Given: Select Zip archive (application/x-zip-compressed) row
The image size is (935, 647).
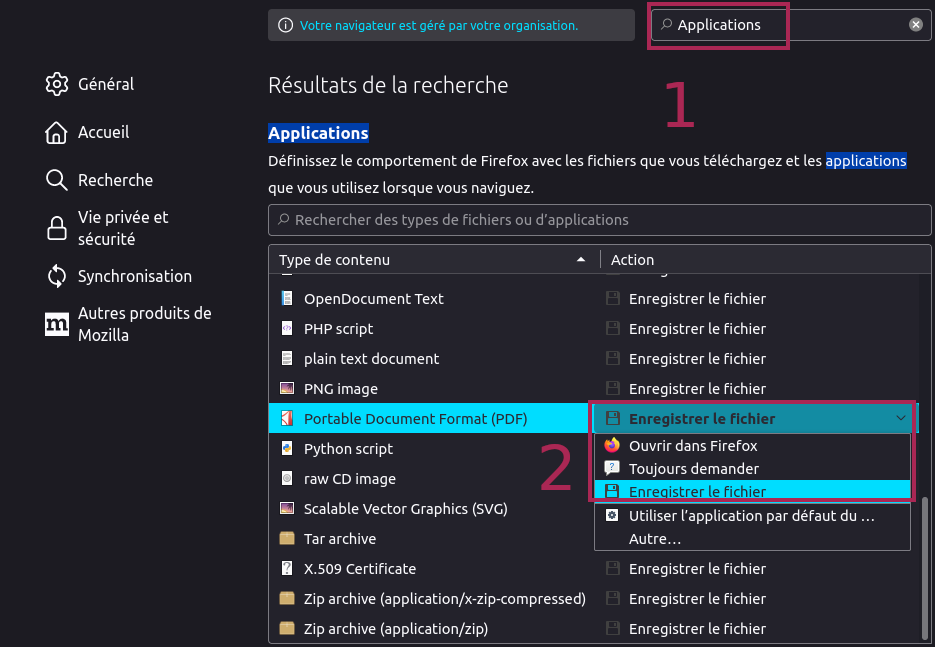Looking at the screenshot, I should 594,598.
